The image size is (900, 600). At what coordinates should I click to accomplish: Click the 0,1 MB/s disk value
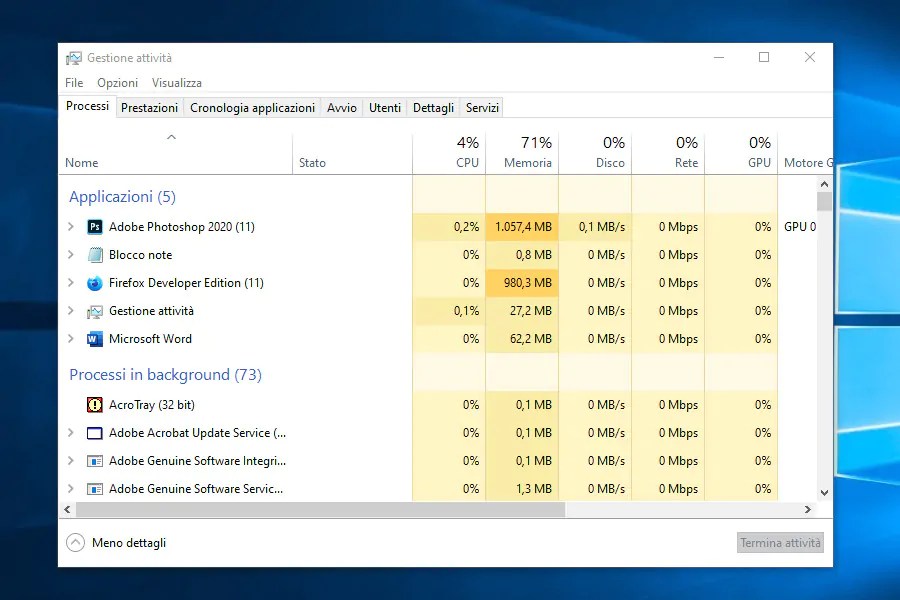(x=602, y=227)
